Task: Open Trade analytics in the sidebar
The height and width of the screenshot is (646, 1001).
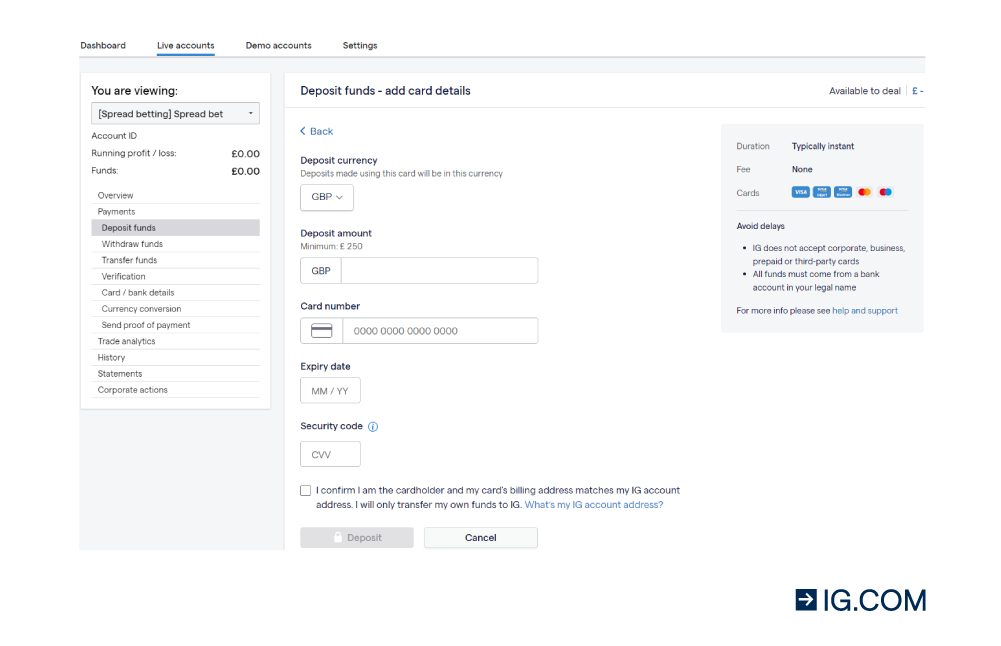Action: pos(127,341)
